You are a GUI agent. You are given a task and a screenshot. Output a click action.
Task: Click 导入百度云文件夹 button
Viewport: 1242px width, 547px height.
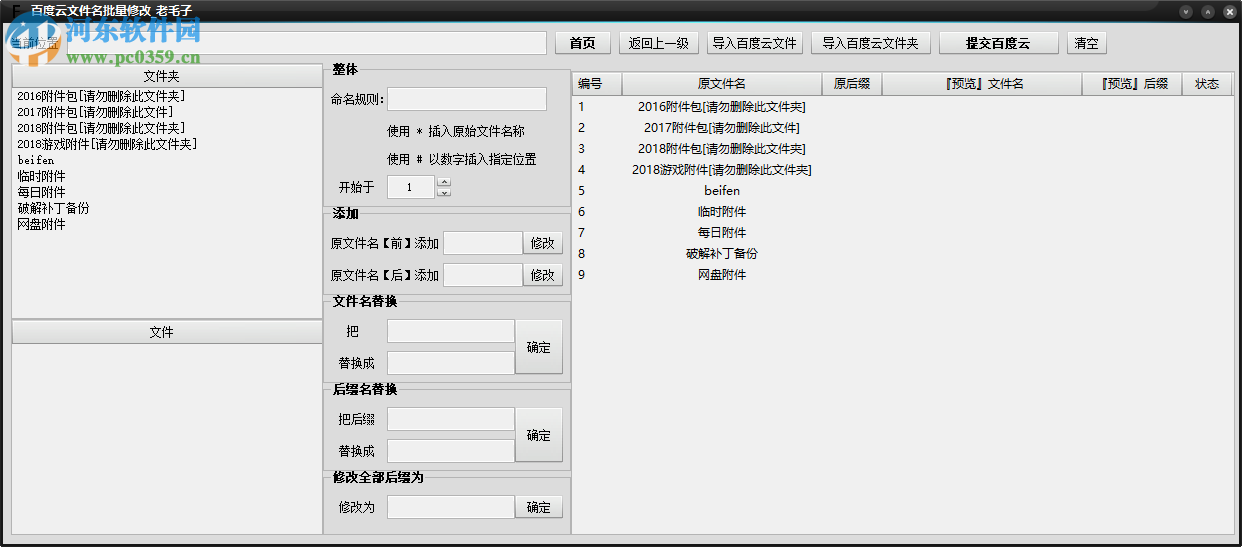point(870,43)
